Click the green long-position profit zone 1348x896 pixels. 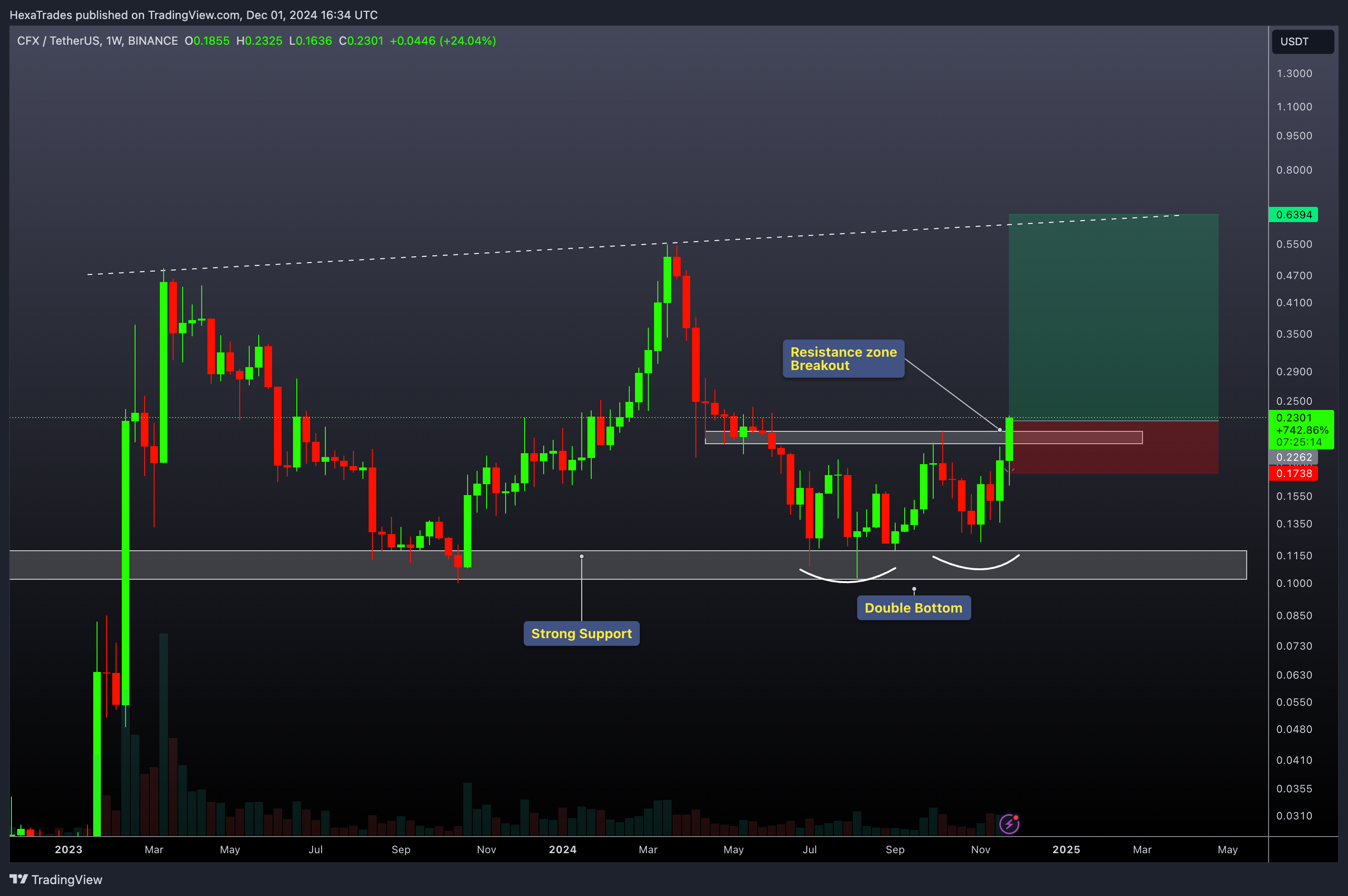[1114, 317]
